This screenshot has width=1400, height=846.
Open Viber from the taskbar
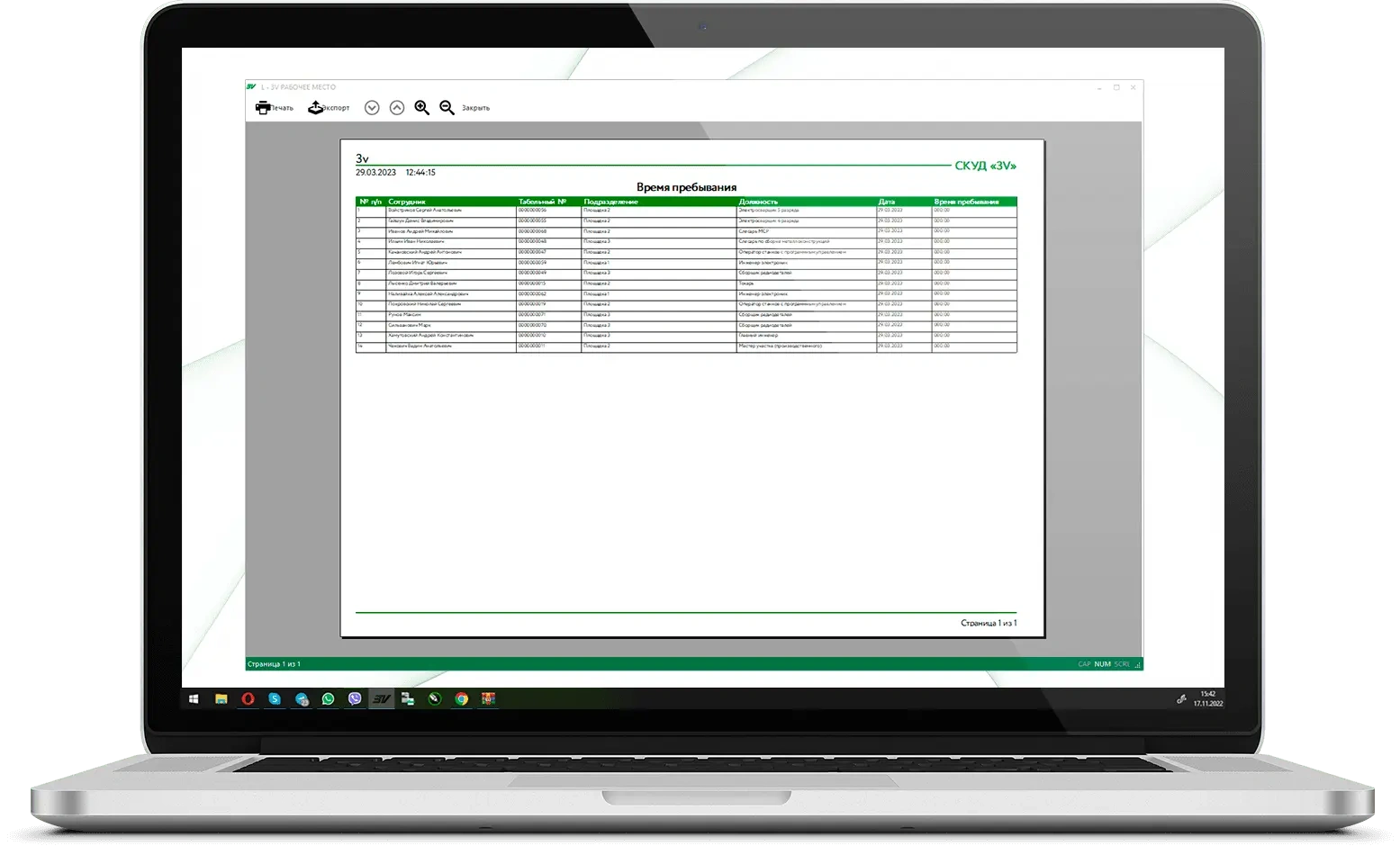click(355, 698)
